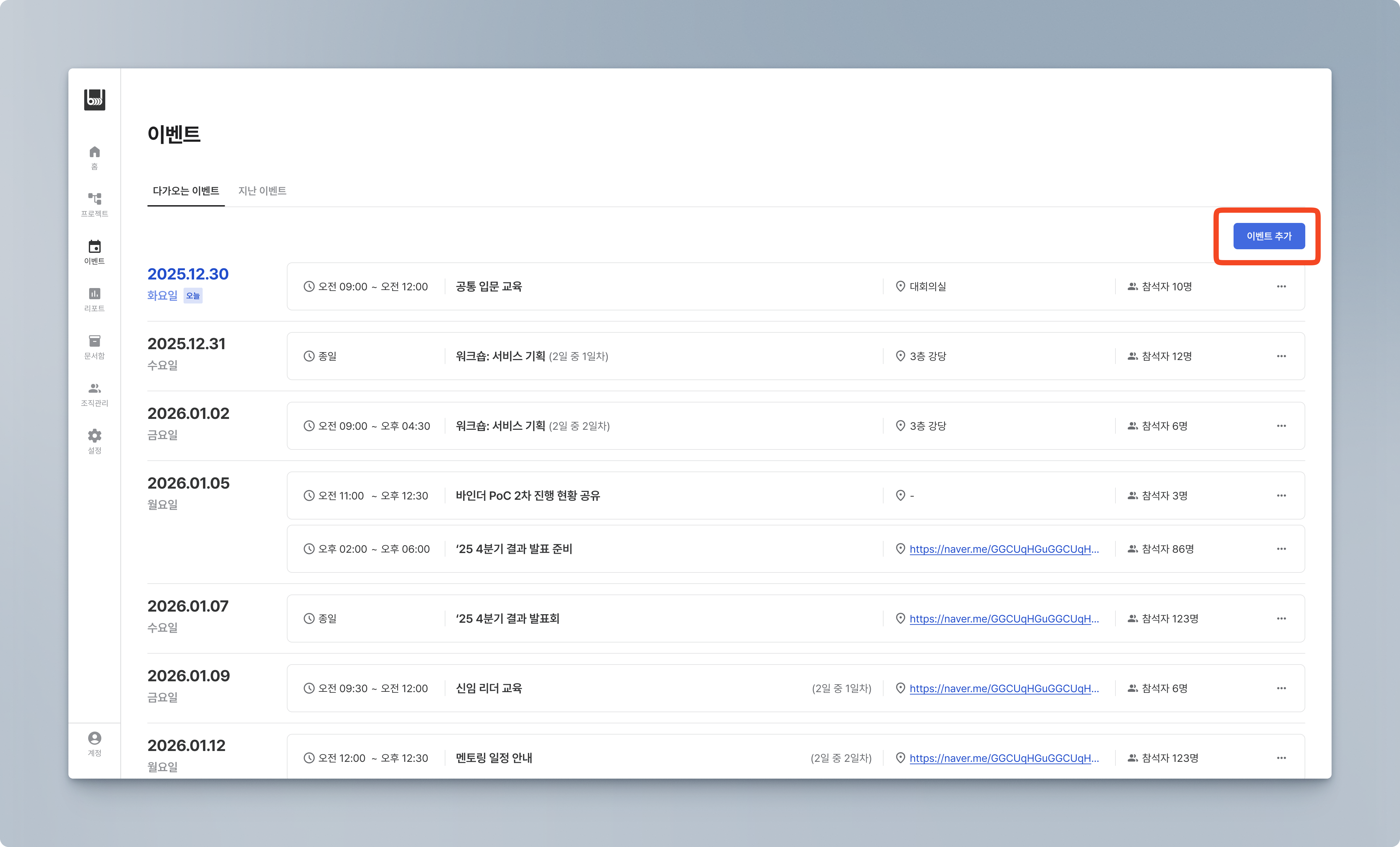
Task: Click the app logo at top left
Action: click(94, 99)
